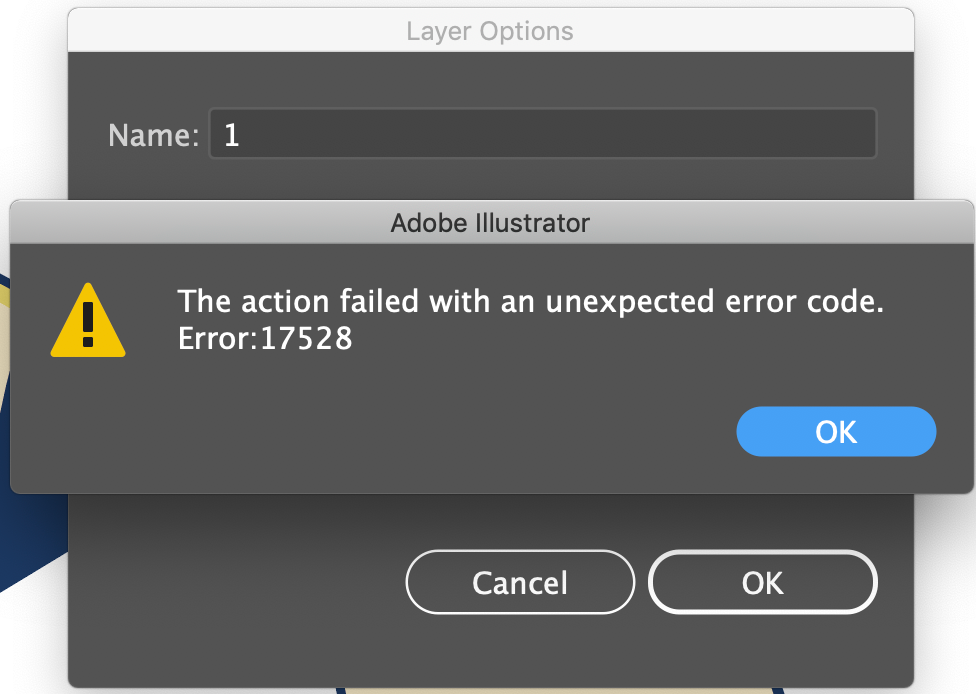This screenshot has height=694, width=976.
Task: Click the yellow warning triangle icon
Action: tap(88, 321)
